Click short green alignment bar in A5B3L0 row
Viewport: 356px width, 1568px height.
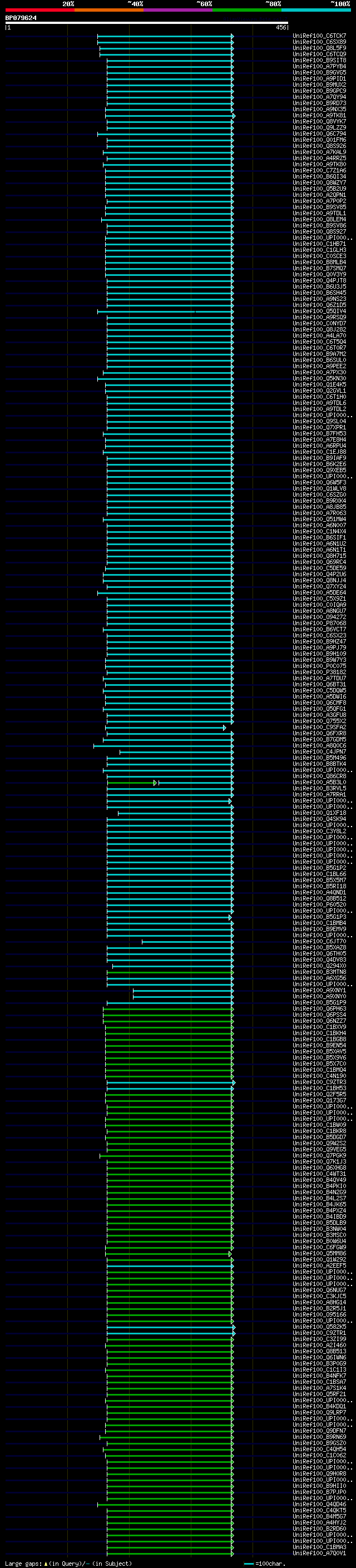point(131,783)
